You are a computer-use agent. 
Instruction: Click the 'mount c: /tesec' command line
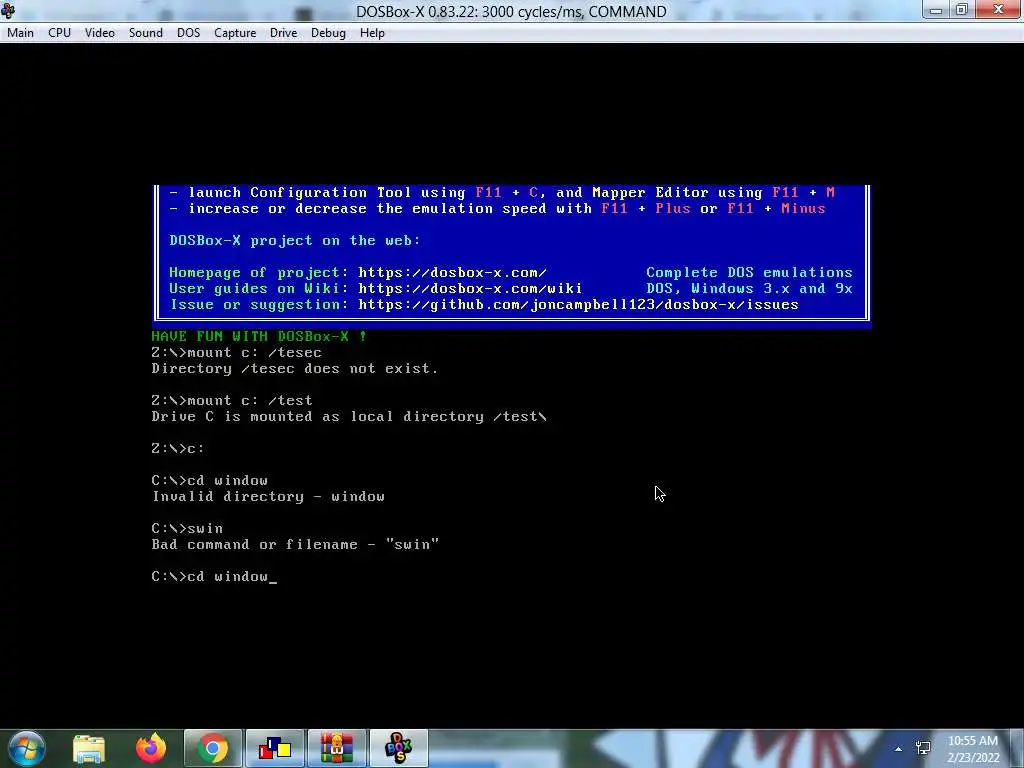tap(236, 353)
